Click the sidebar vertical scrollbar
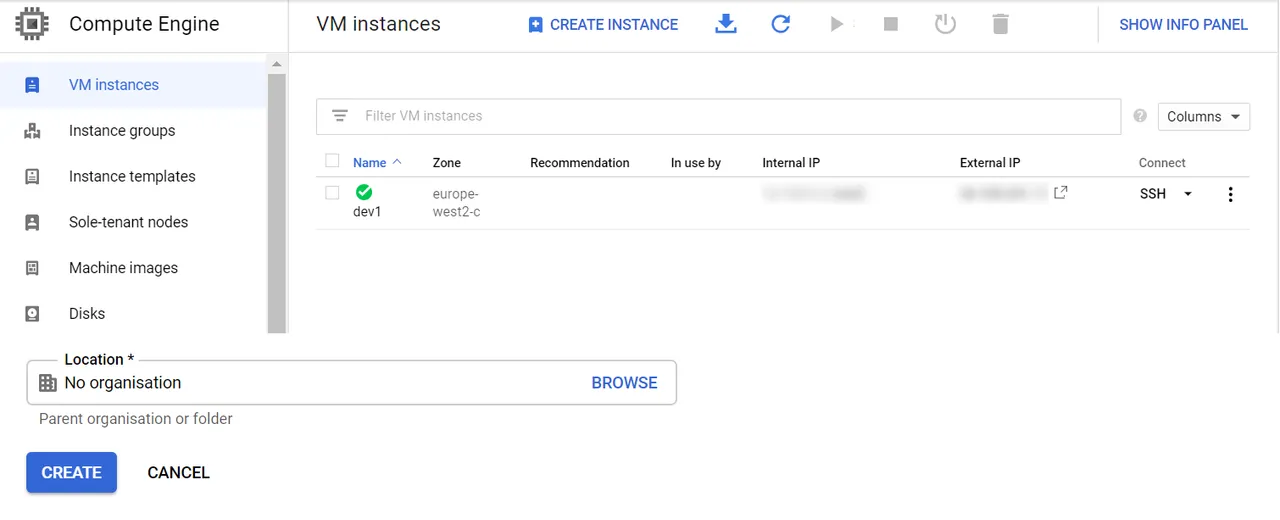The height and width of the screenshot is (520, 1280). coord(277,202)
